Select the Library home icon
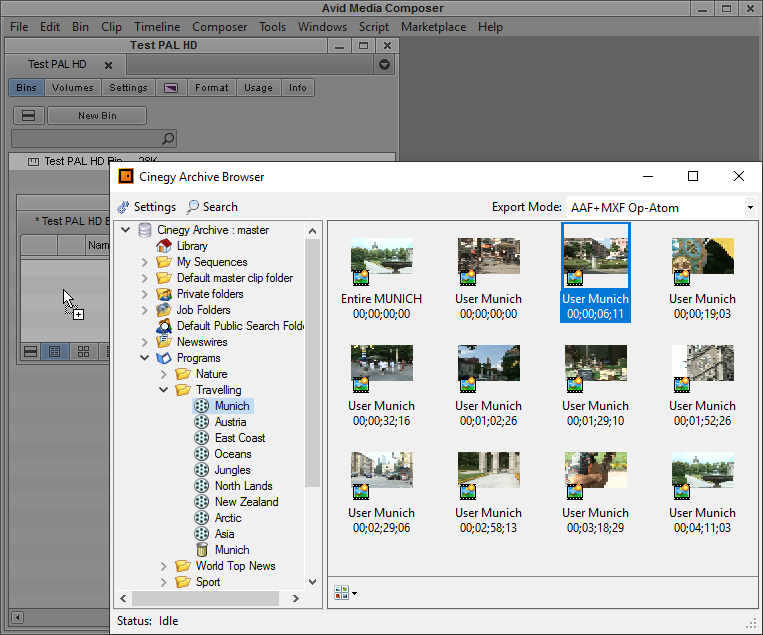763x635 pixels. (164, 246)
